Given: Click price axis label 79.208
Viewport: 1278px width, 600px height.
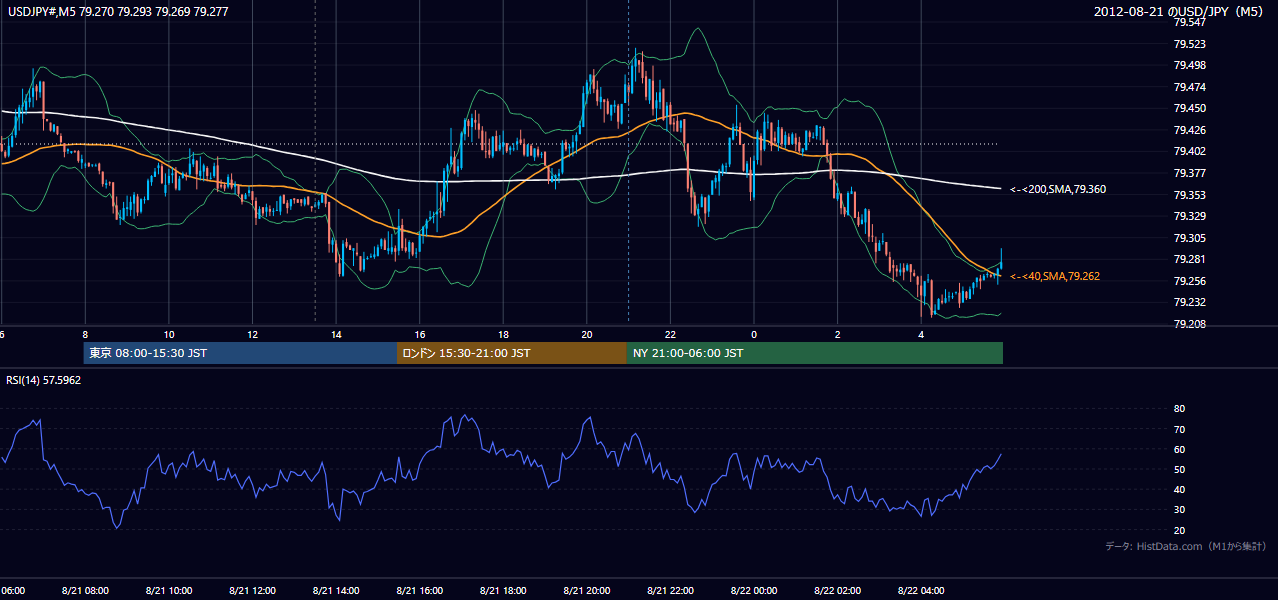Looking at the screenshot, I should click(x=1189, y=324).
